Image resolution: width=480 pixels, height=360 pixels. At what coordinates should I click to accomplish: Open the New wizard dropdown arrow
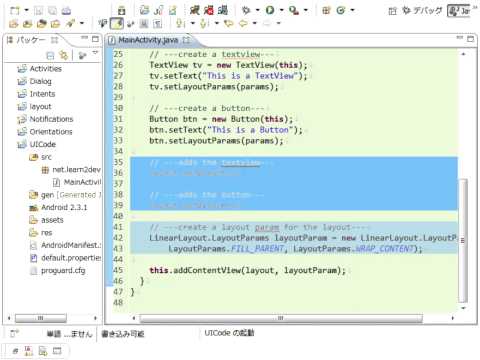[27, 11]
